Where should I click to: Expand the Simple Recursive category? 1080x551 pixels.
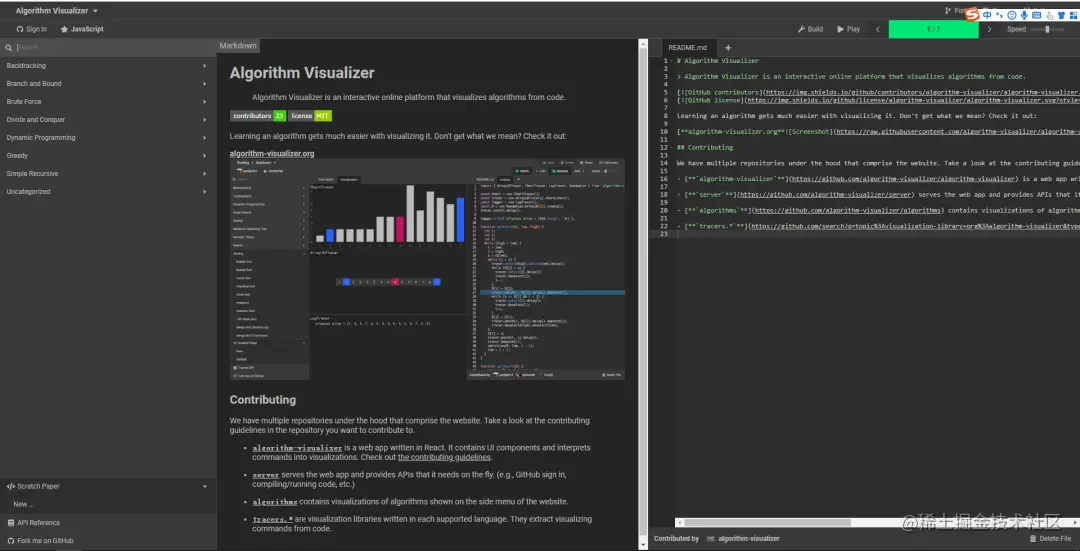[108, 174]
